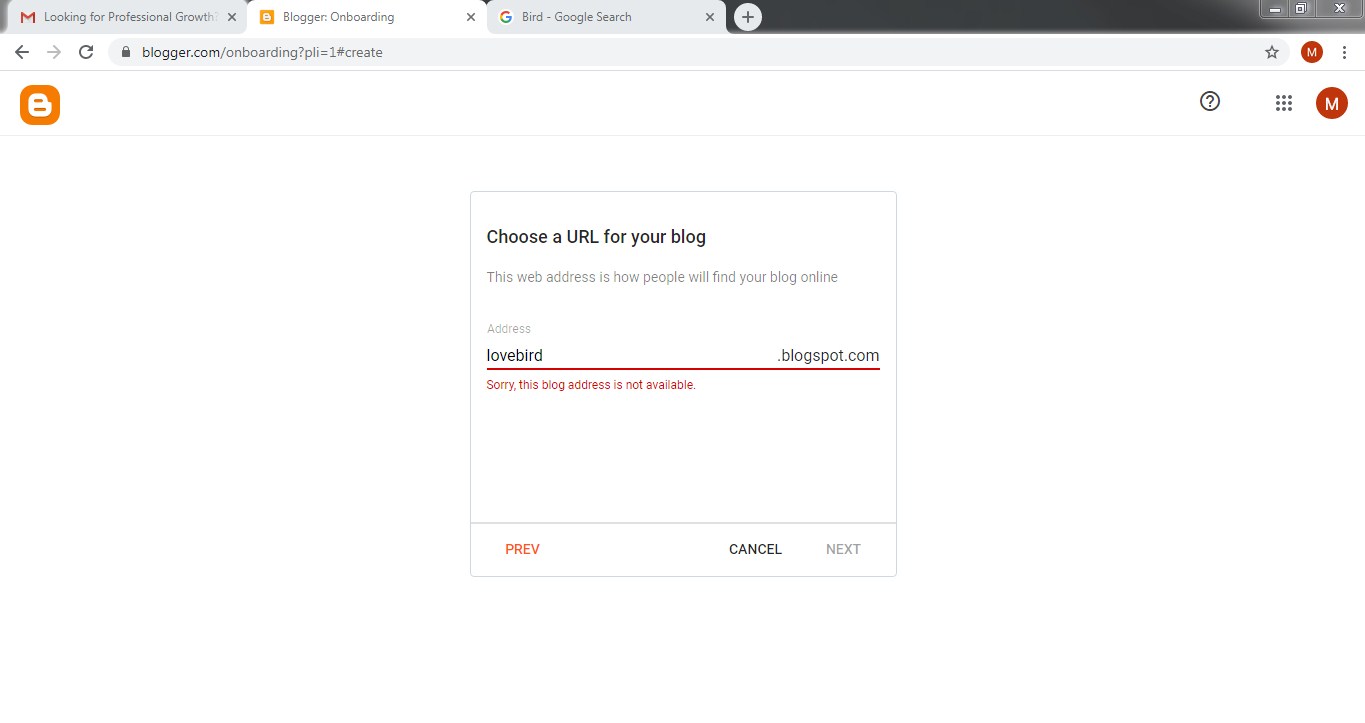Open a new tab with the plus button
The height and width of the screenshot is (723, 1365).
747,17
